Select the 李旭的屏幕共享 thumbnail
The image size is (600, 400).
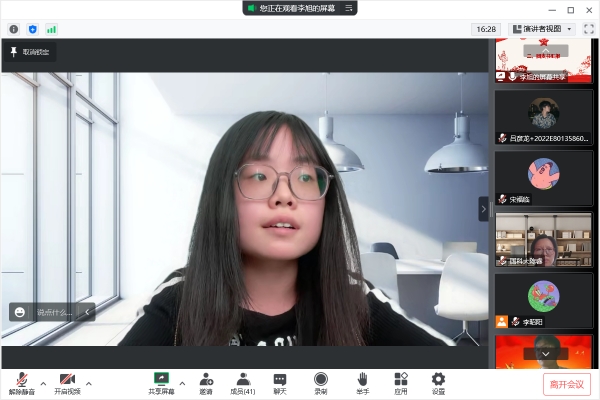(x=543, y=60)
